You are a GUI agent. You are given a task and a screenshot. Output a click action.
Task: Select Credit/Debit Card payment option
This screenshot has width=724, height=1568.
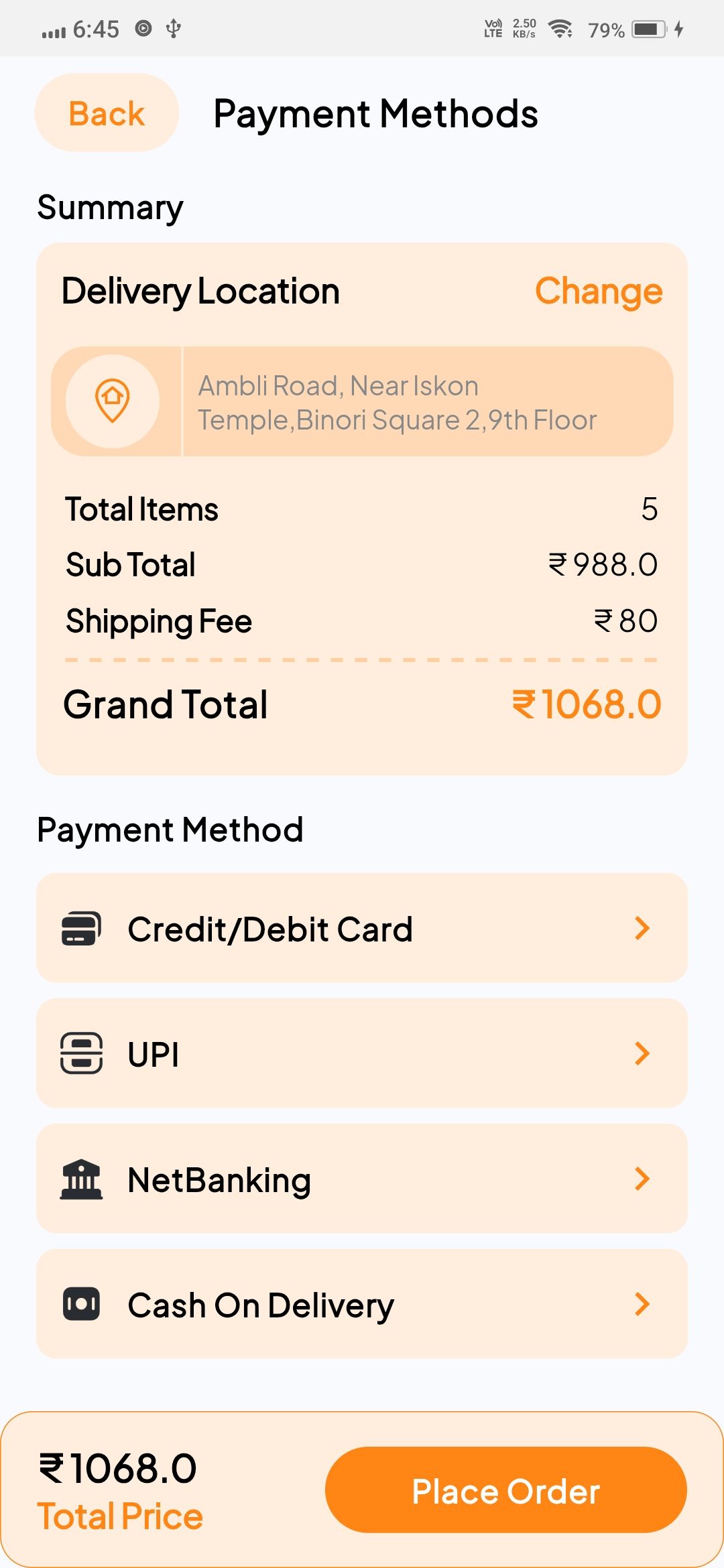point(269,929)
